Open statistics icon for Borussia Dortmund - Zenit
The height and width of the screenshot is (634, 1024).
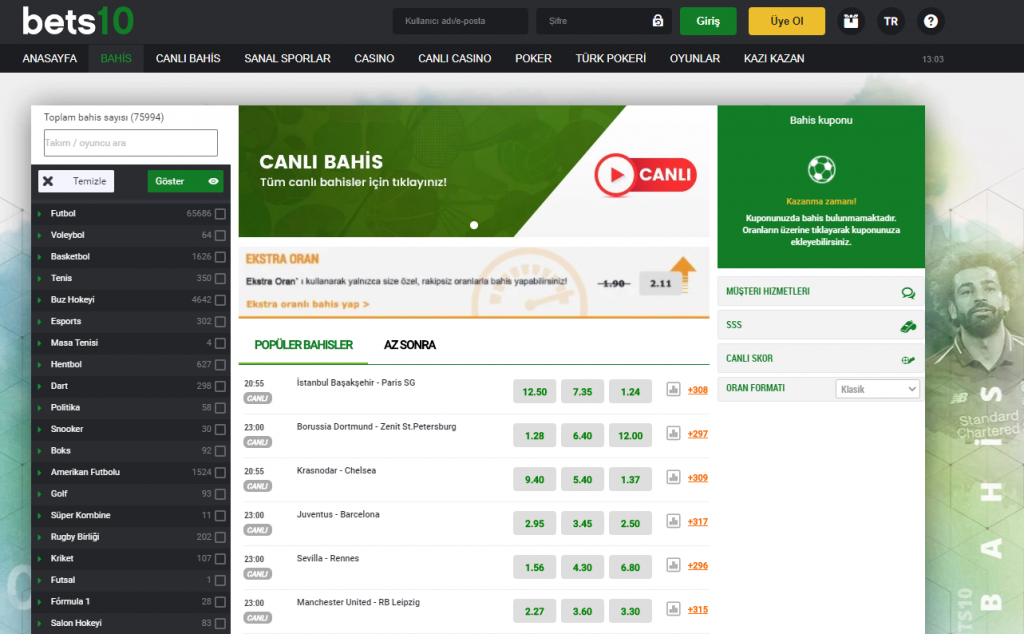(x=673, y=433)
